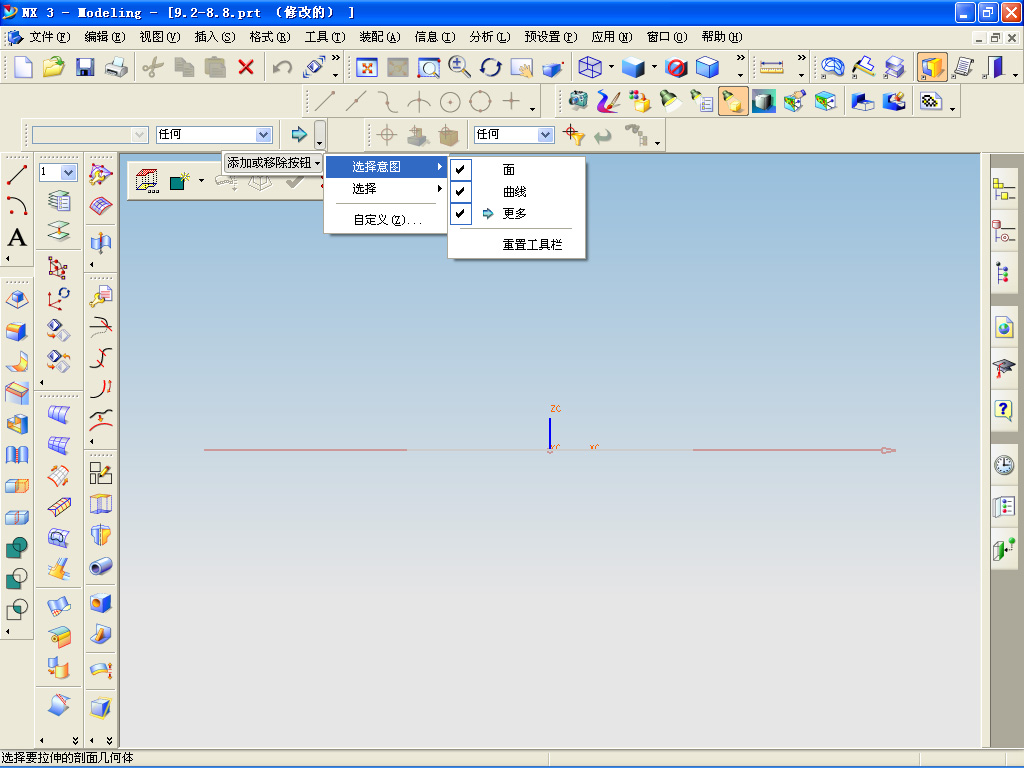Image resolution: width=1024 pixels, height=768 pixels.
Task: Open the second 任何 dropdown near the crosshair
Action: click(545, 135)
